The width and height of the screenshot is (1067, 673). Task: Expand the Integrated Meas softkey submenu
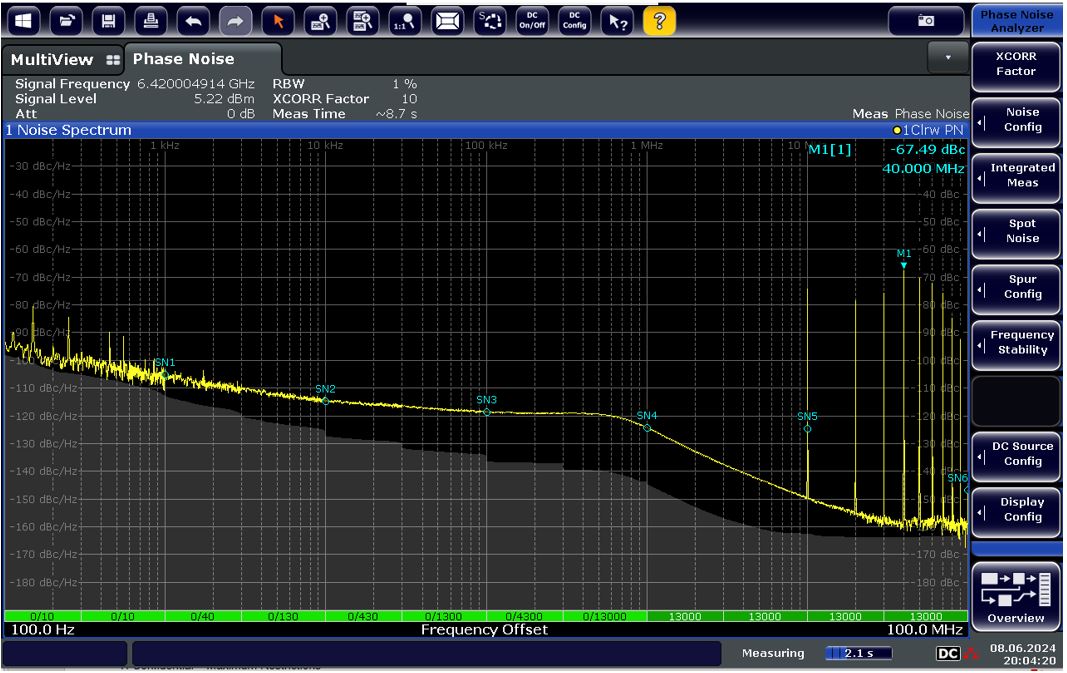tap(1016, 176)
